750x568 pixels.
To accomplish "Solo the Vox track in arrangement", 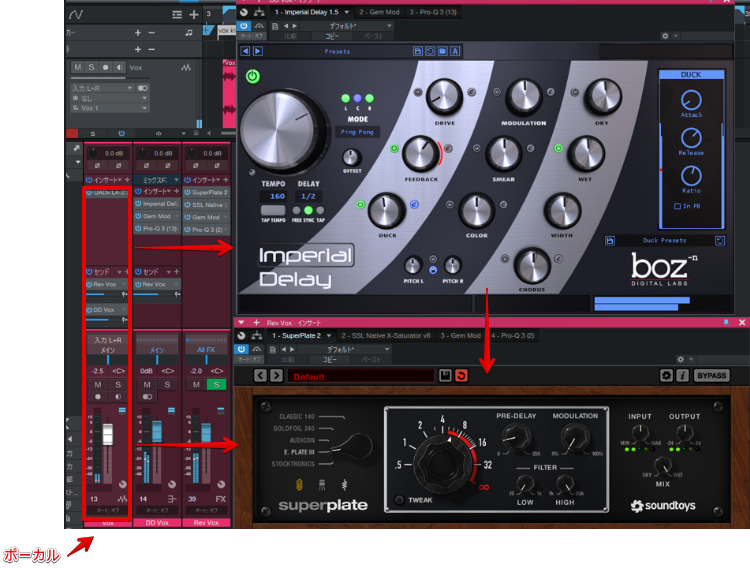I will point(91,67).
